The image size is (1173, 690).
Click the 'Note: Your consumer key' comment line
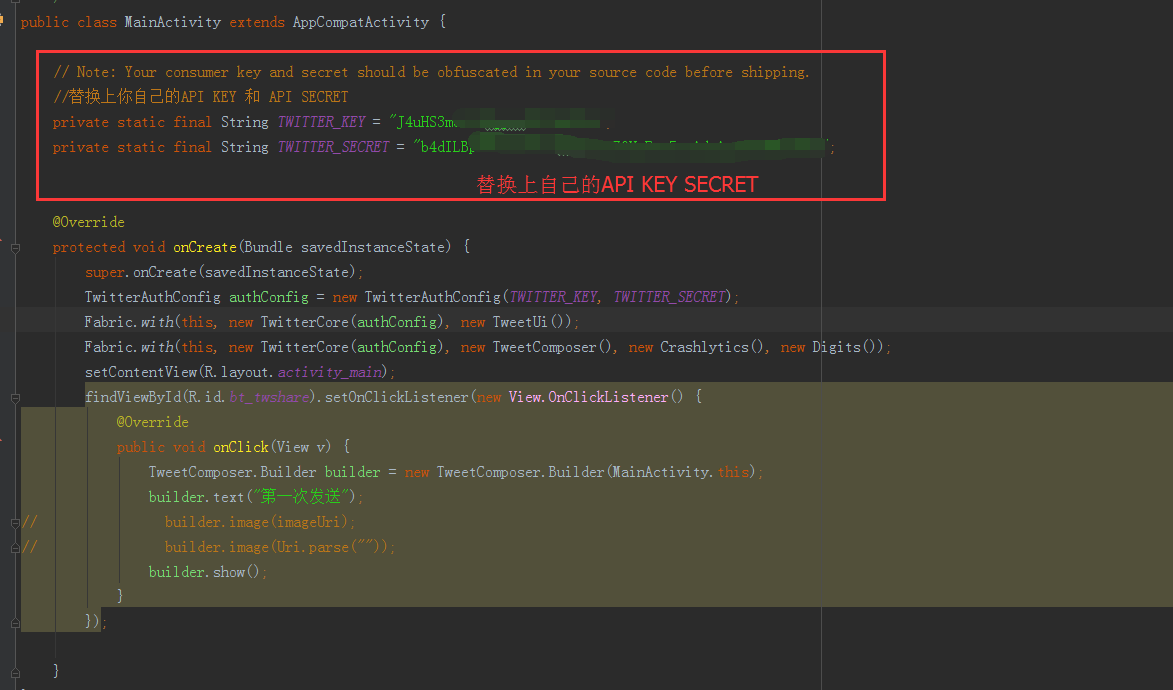pos(431,73)
